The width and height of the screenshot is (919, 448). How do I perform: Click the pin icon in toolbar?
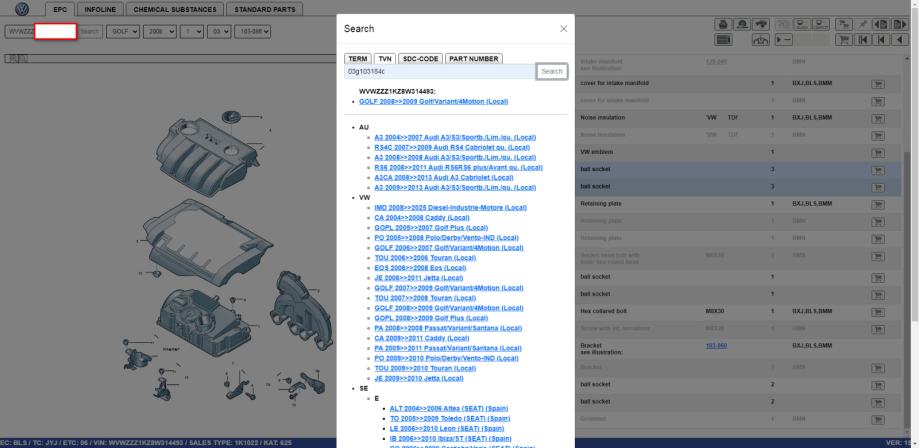click(863, 25)
